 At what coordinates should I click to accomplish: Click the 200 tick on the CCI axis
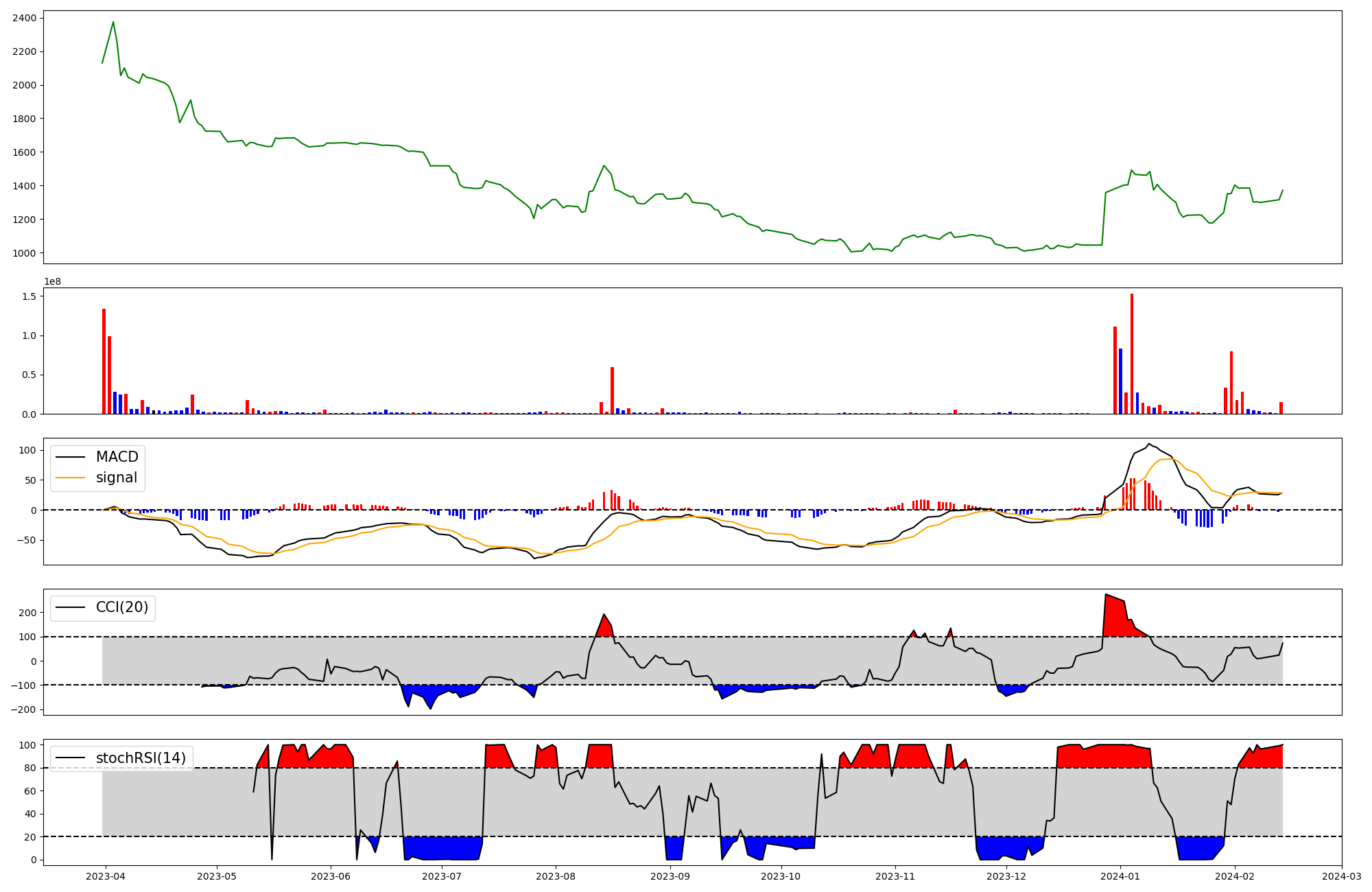[27, 613]
